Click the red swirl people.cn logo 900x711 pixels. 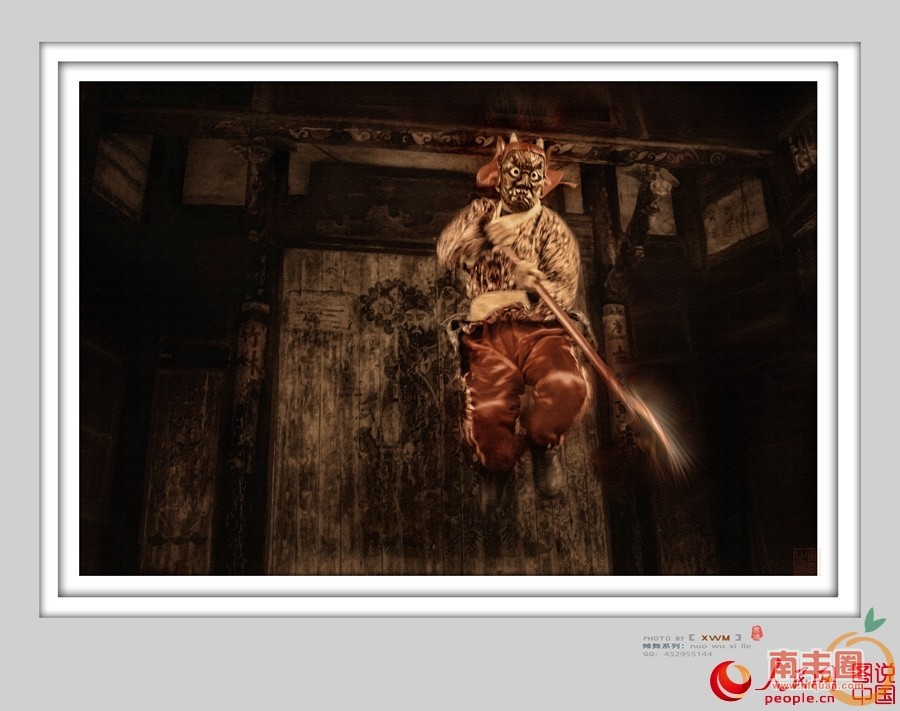click(730, 682)
